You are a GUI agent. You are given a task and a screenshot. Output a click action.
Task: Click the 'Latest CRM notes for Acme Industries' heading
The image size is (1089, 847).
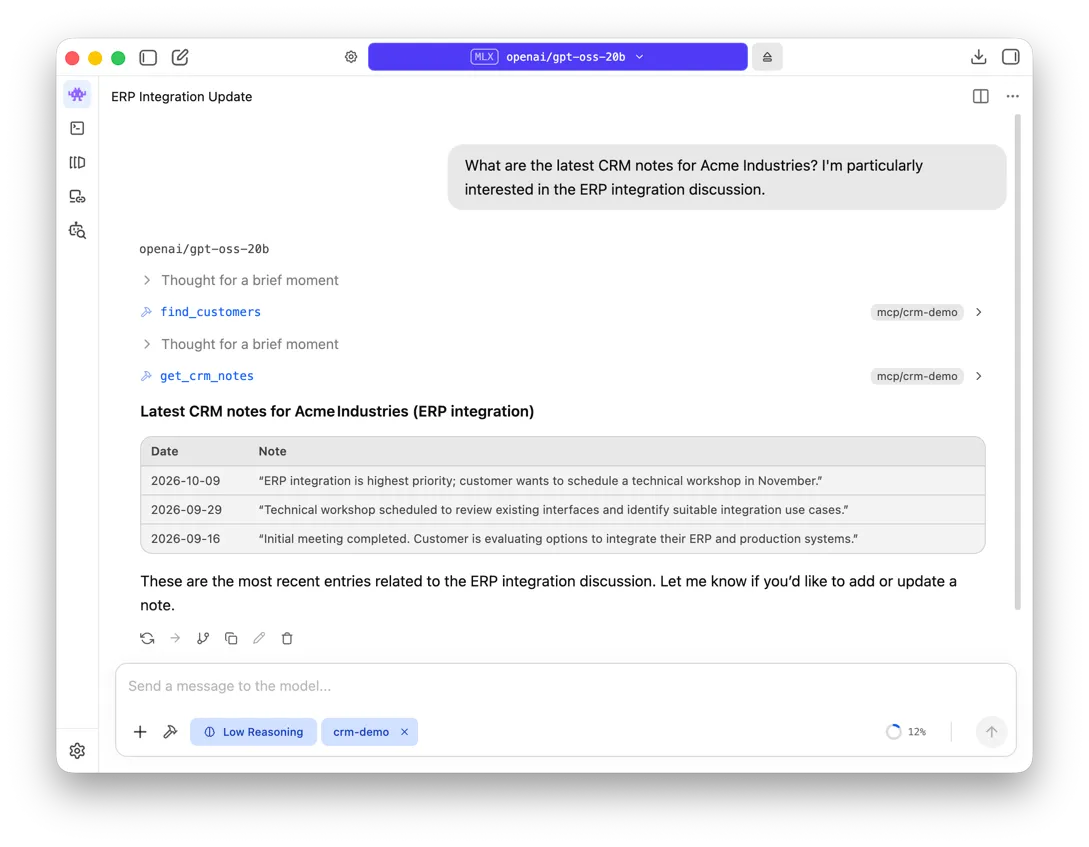tap(337, 412)
